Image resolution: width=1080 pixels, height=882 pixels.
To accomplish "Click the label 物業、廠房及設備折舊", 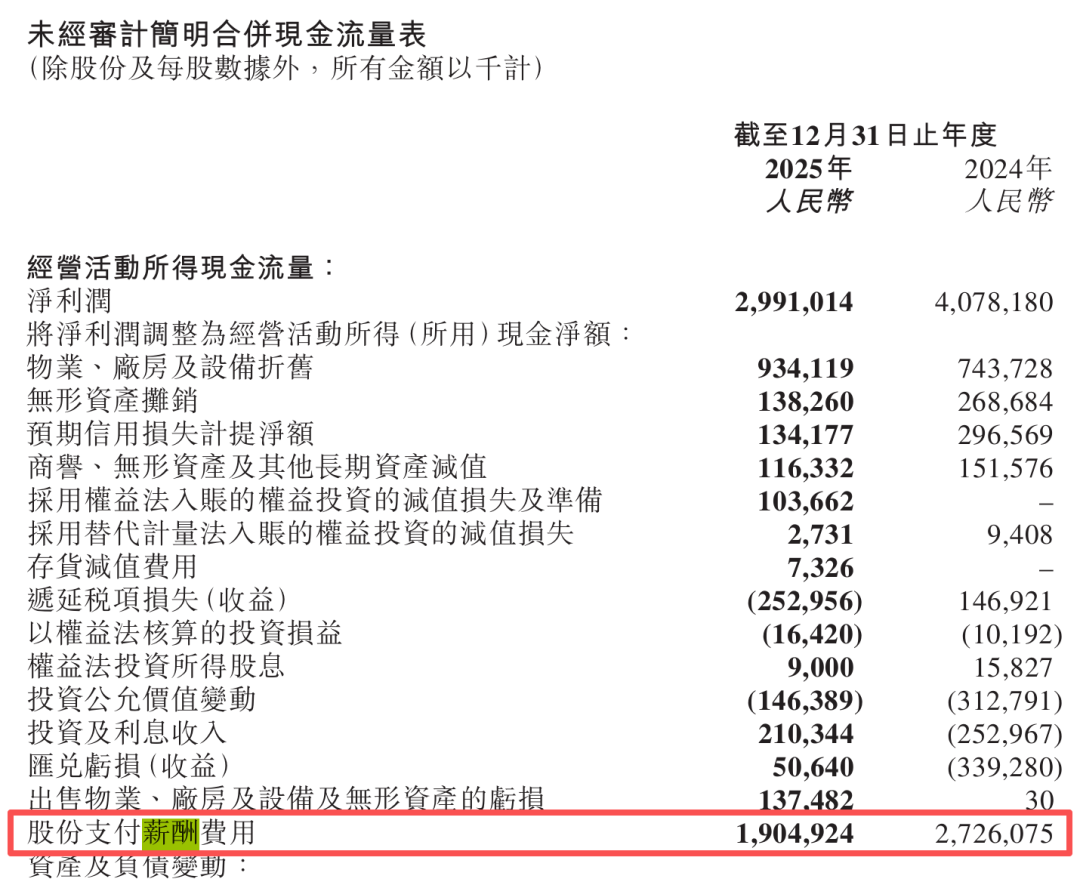I will tap(170, 367).
